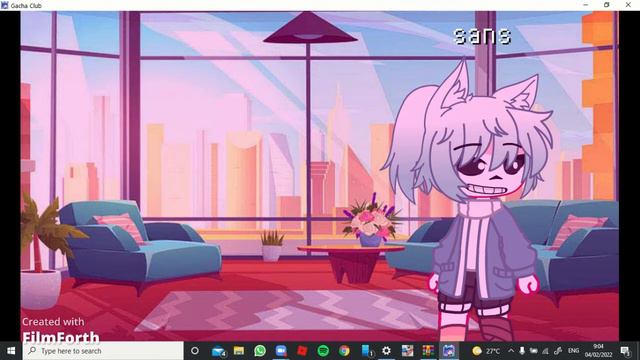
Task: Open the 27°C weather widget
Action: [x=486, y=351]
